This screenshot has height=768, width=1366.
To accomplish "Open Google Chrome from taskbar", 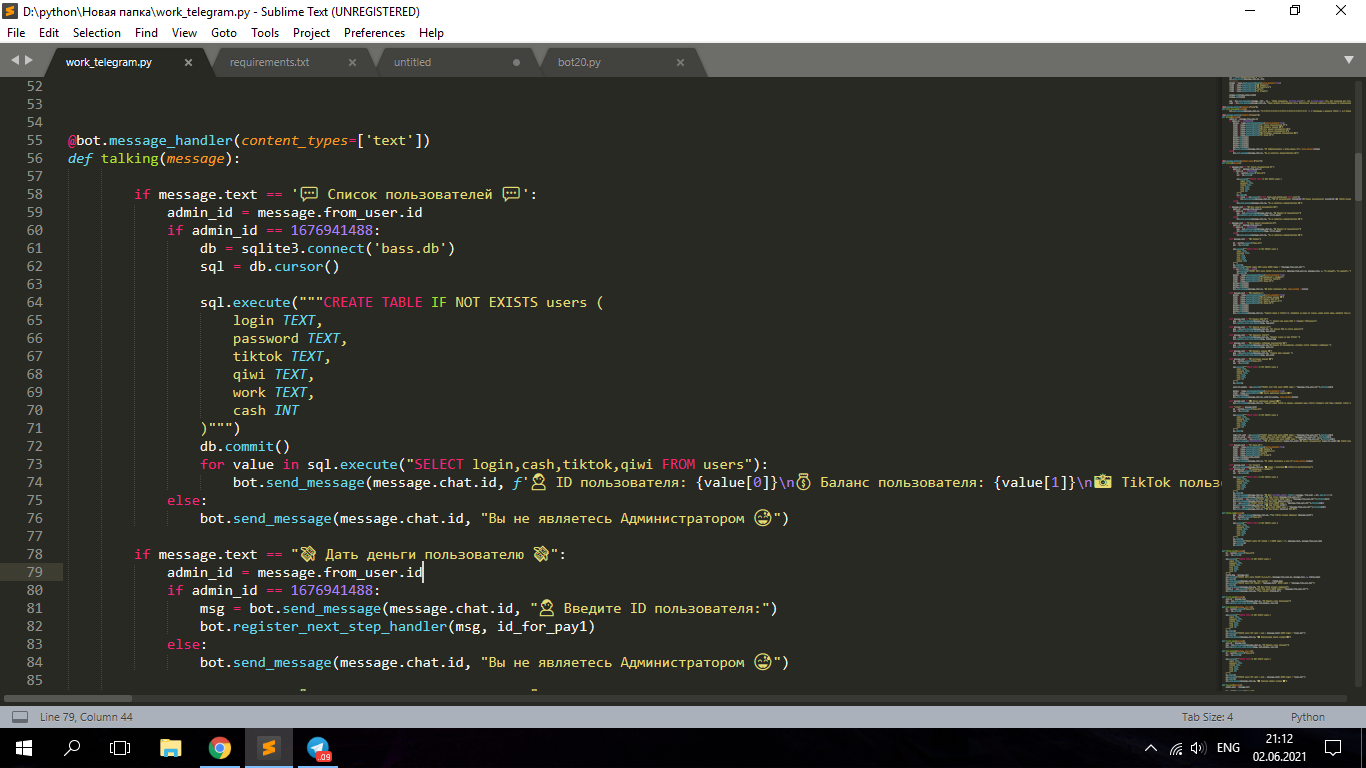I will [220, 748].
